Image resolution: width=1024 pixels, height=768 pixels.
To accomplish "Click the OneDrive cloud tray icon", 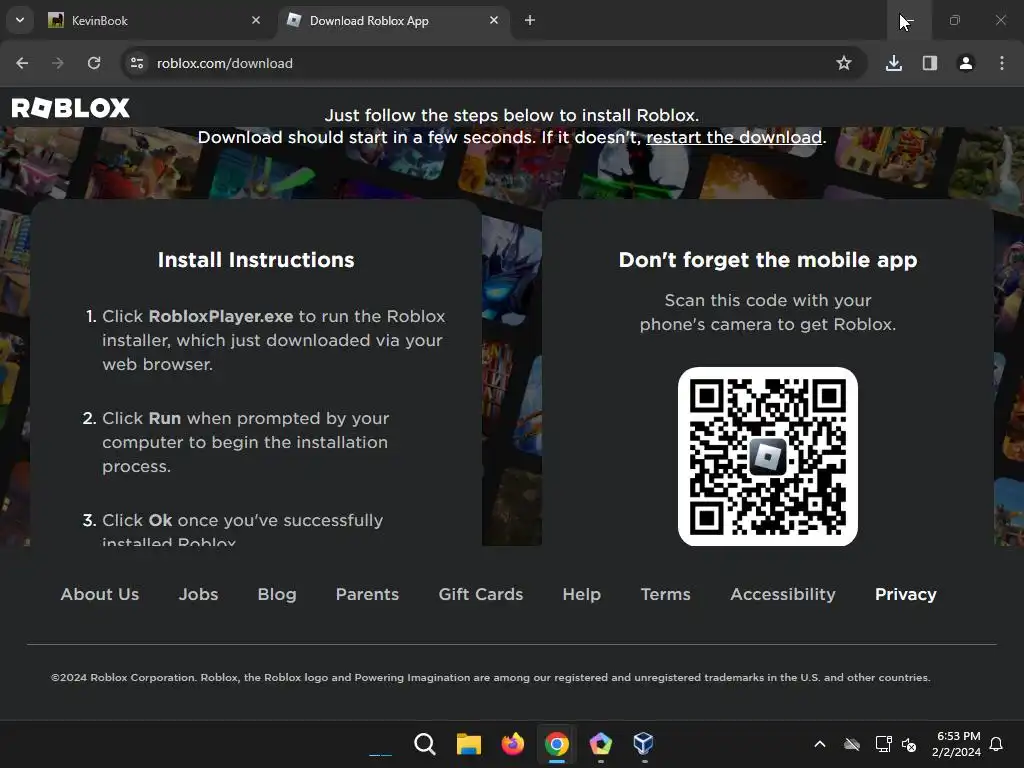I will click(x=852, y=744).
